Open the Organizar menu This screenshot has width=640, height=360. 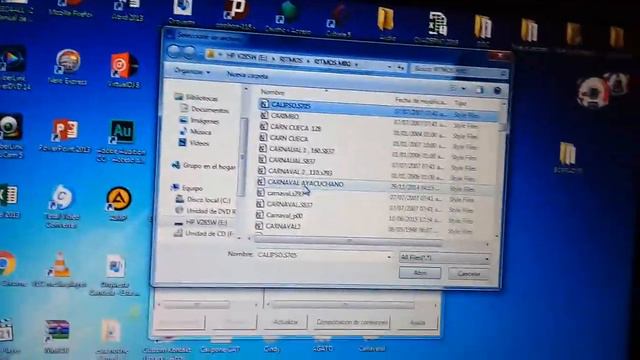coord(192,71)
